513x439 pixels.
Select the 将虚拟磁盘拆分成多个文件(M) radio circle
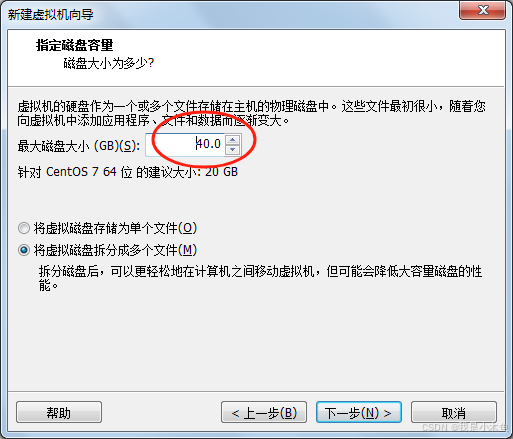click(24, 250)
